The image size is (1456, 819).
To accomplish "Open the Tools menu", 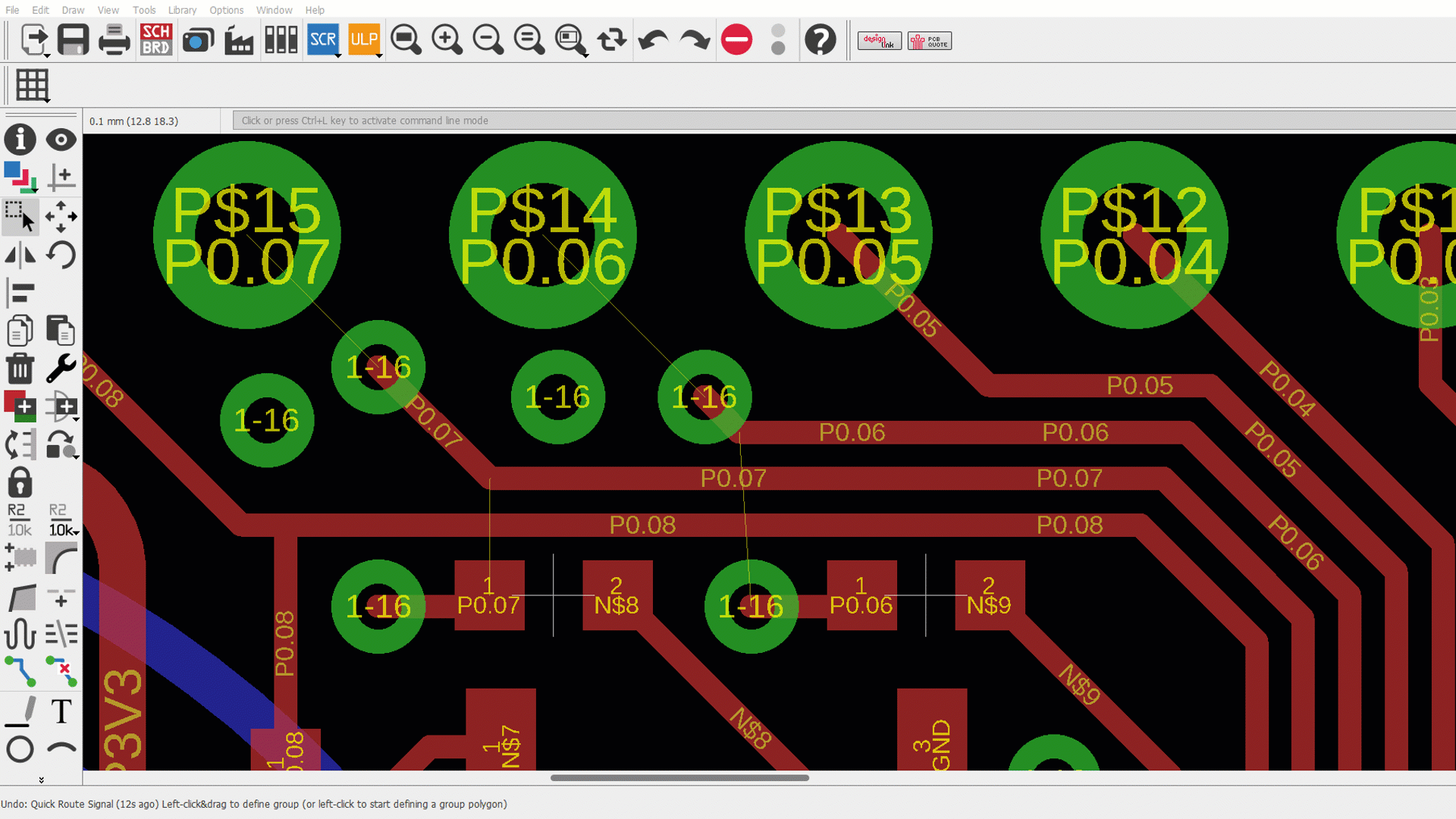I will [143, 10].
